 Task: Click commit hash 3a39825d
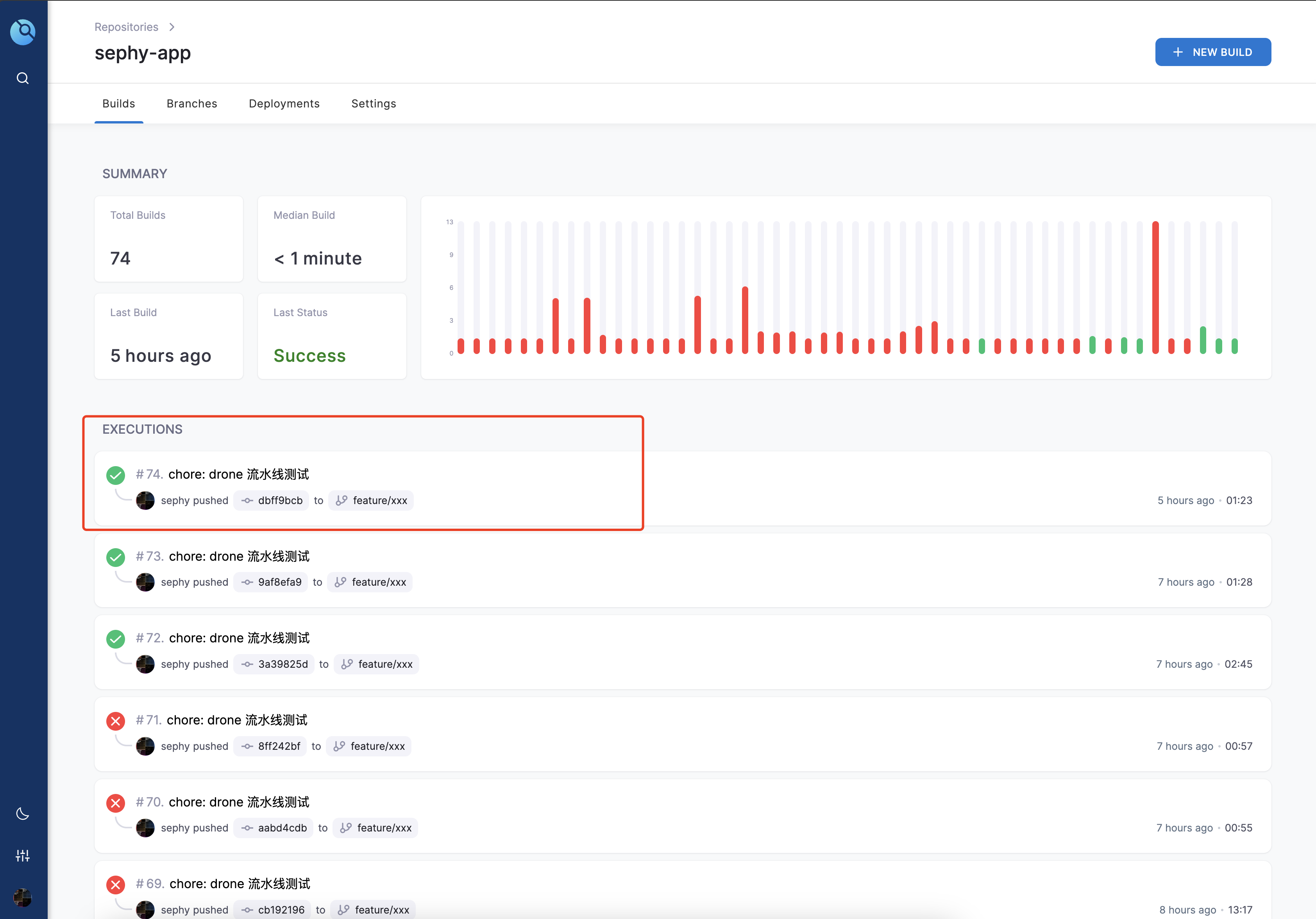283,665
